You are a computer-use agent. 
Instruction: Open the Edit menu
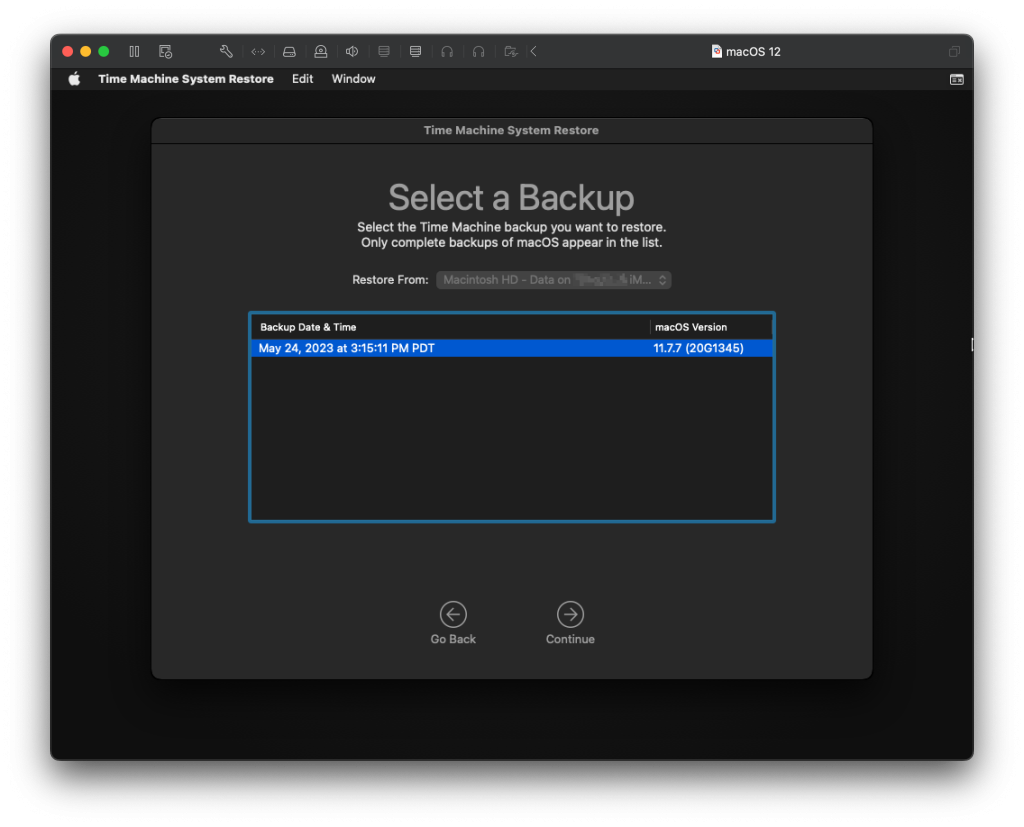point(302,79)
